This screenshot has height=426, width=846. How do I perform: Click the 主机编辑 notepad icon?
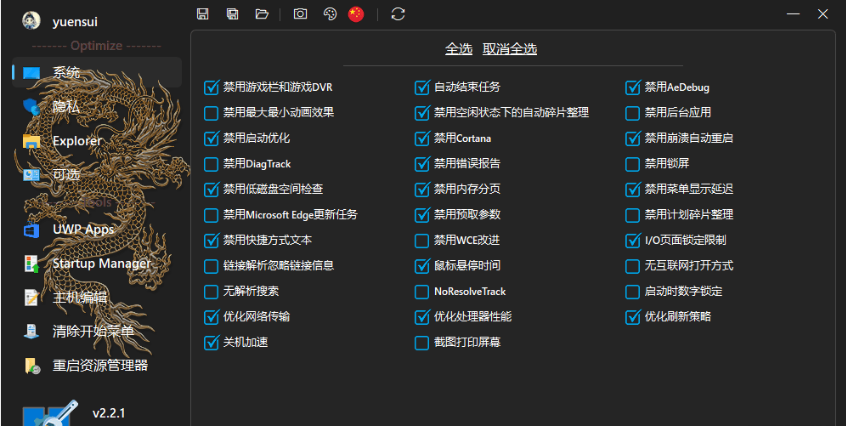click(x=31, y=298)
